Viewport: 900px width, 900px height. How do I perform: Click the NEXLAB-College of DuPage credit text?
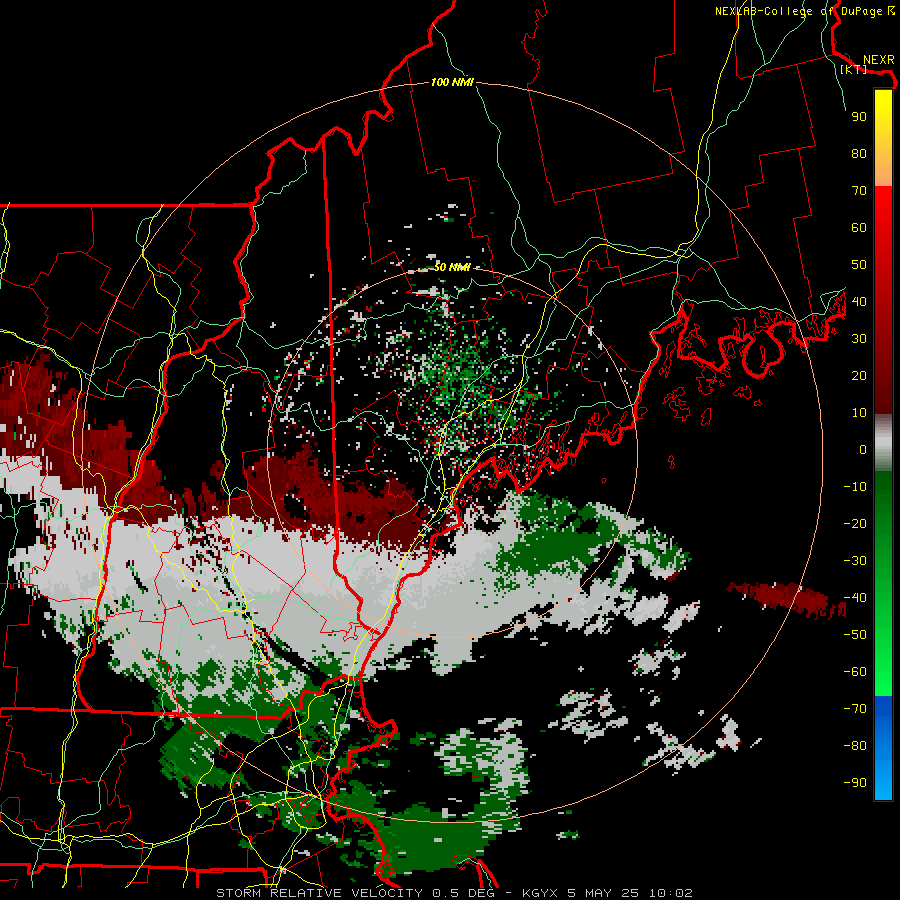click(804, 11)
